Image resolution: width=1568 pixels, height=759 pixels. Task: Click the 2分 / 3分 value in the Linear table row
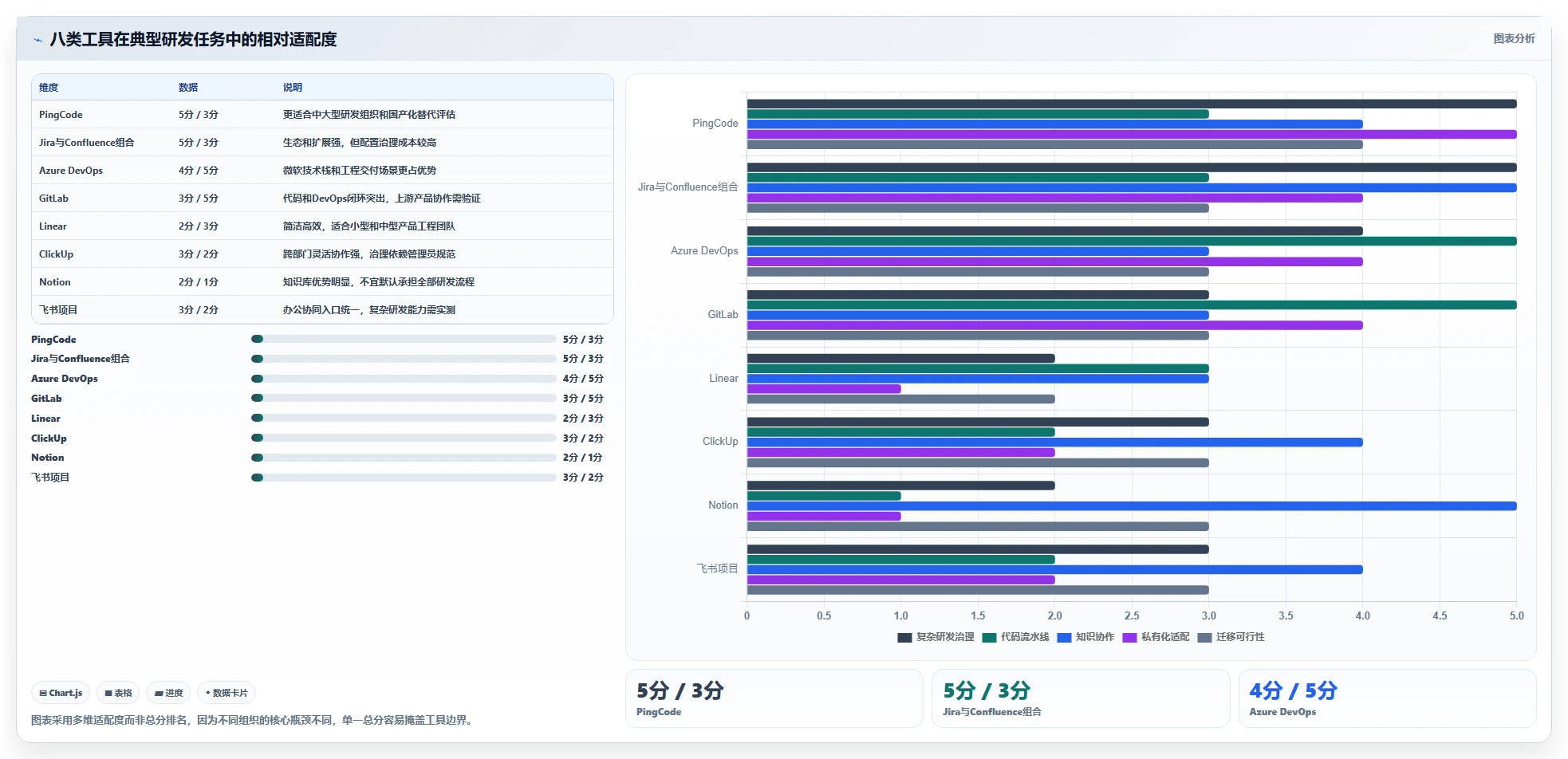coord(199,226)
